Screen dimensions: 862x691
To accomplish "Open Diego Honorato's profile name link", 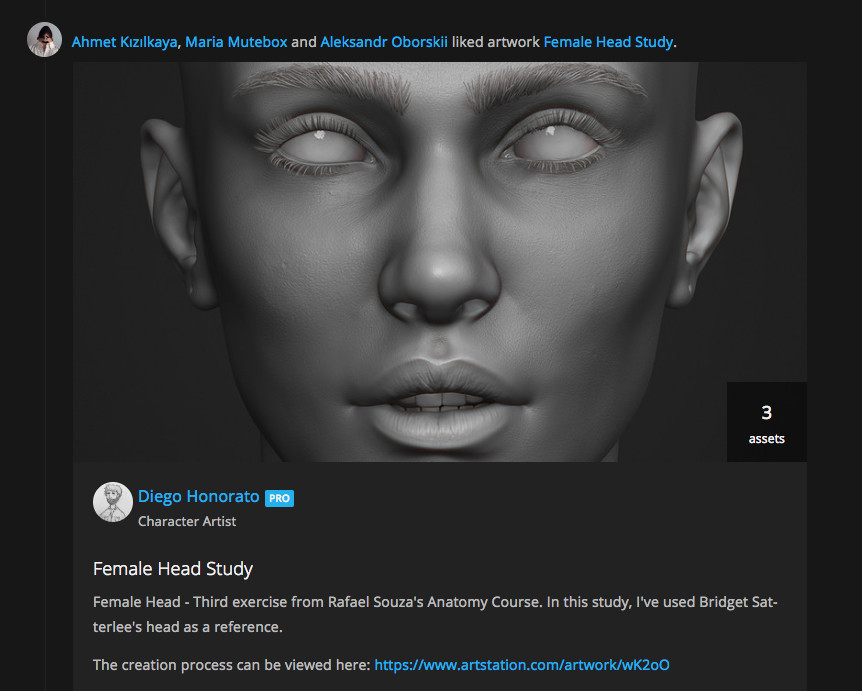I will coord(198,496).
